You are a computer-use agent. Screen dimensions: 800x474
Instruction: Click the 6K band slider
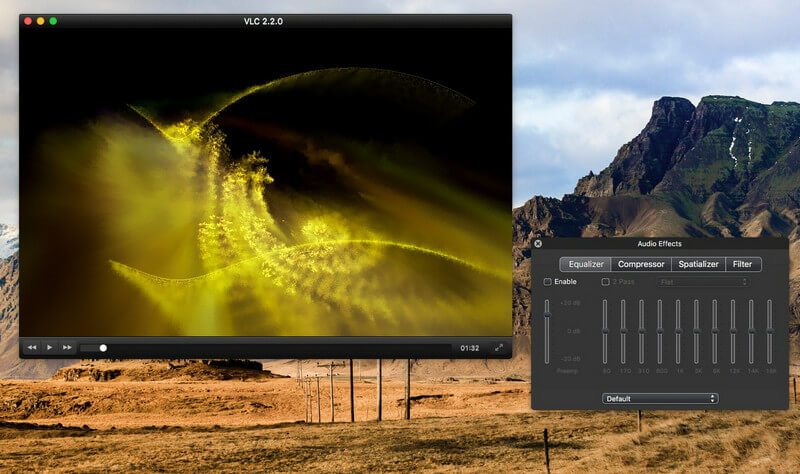(x=715, y=332)
